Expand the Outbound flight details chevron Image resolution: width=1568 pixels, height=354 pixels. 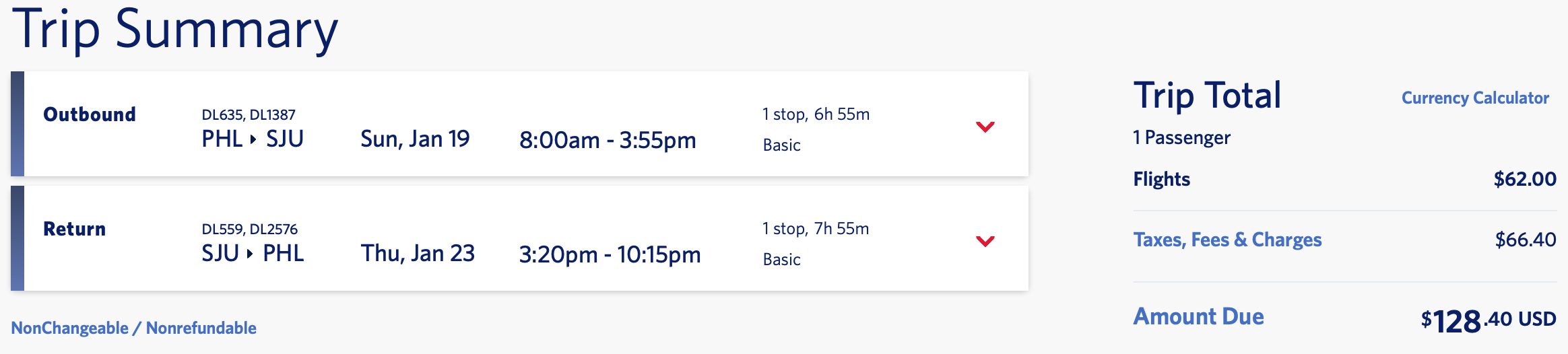click(x=985, y=127)
